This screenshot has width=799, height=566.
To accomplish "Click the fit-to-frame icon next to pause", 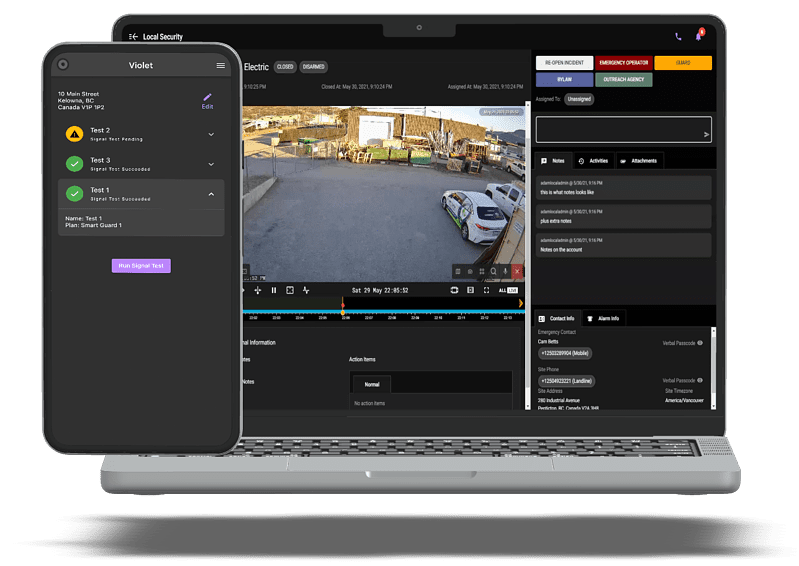I will tap(290, 290).
